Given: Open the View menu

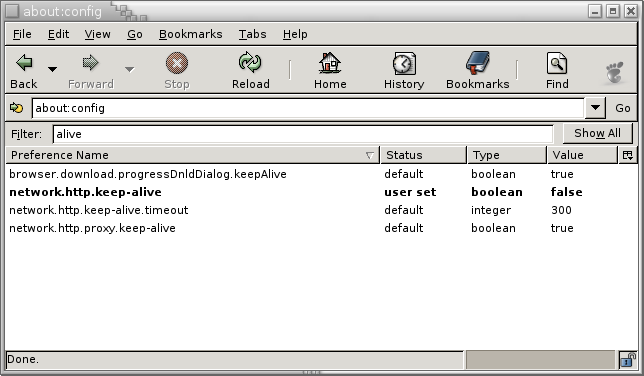Looking at the screenshot, I should (97, 34).
